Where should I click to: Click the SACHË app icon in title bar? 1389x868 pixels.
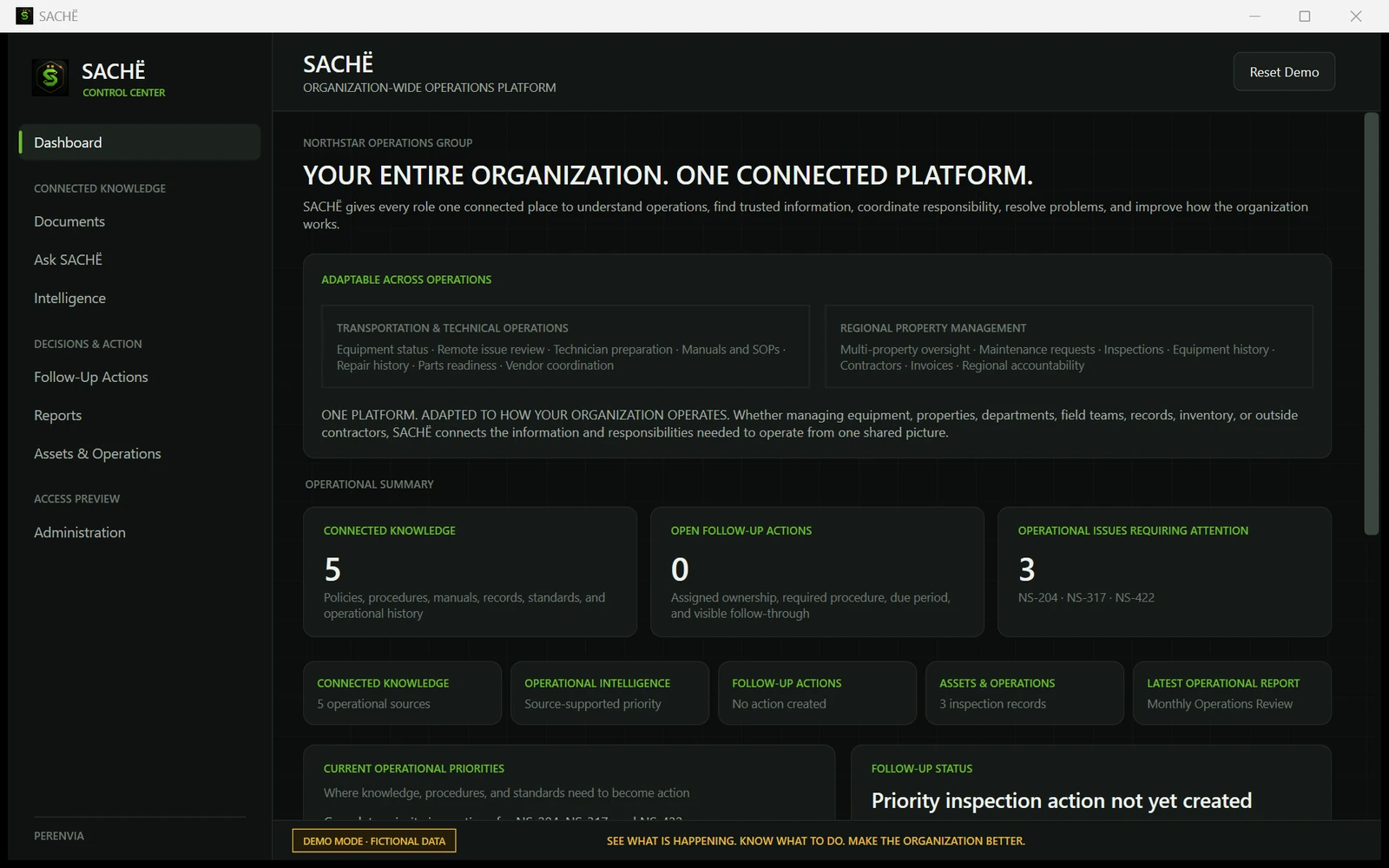coord(24,16)
